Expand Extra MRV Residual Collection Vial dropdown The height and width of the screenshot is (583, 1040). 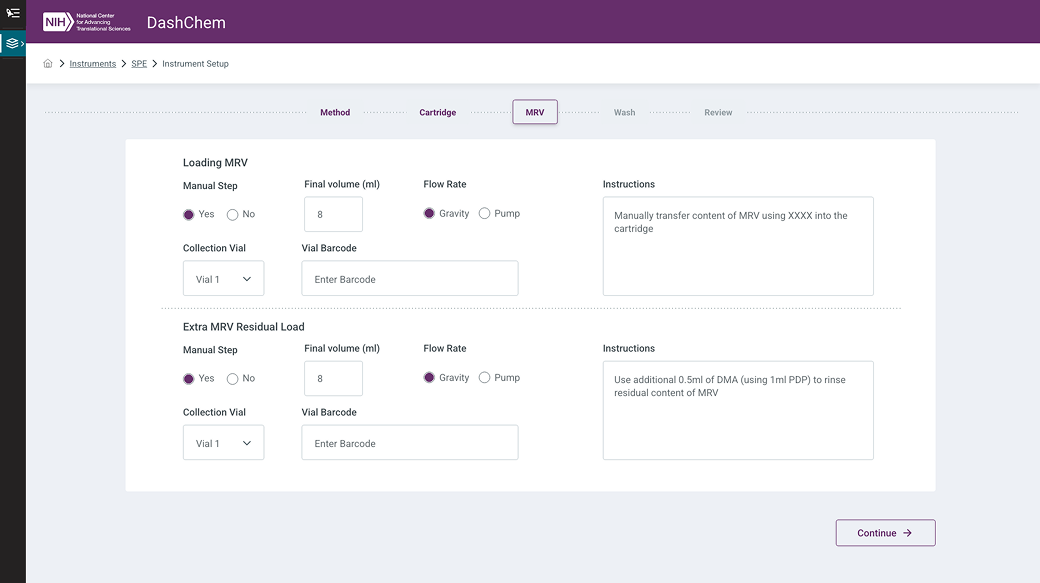(223, 443)
